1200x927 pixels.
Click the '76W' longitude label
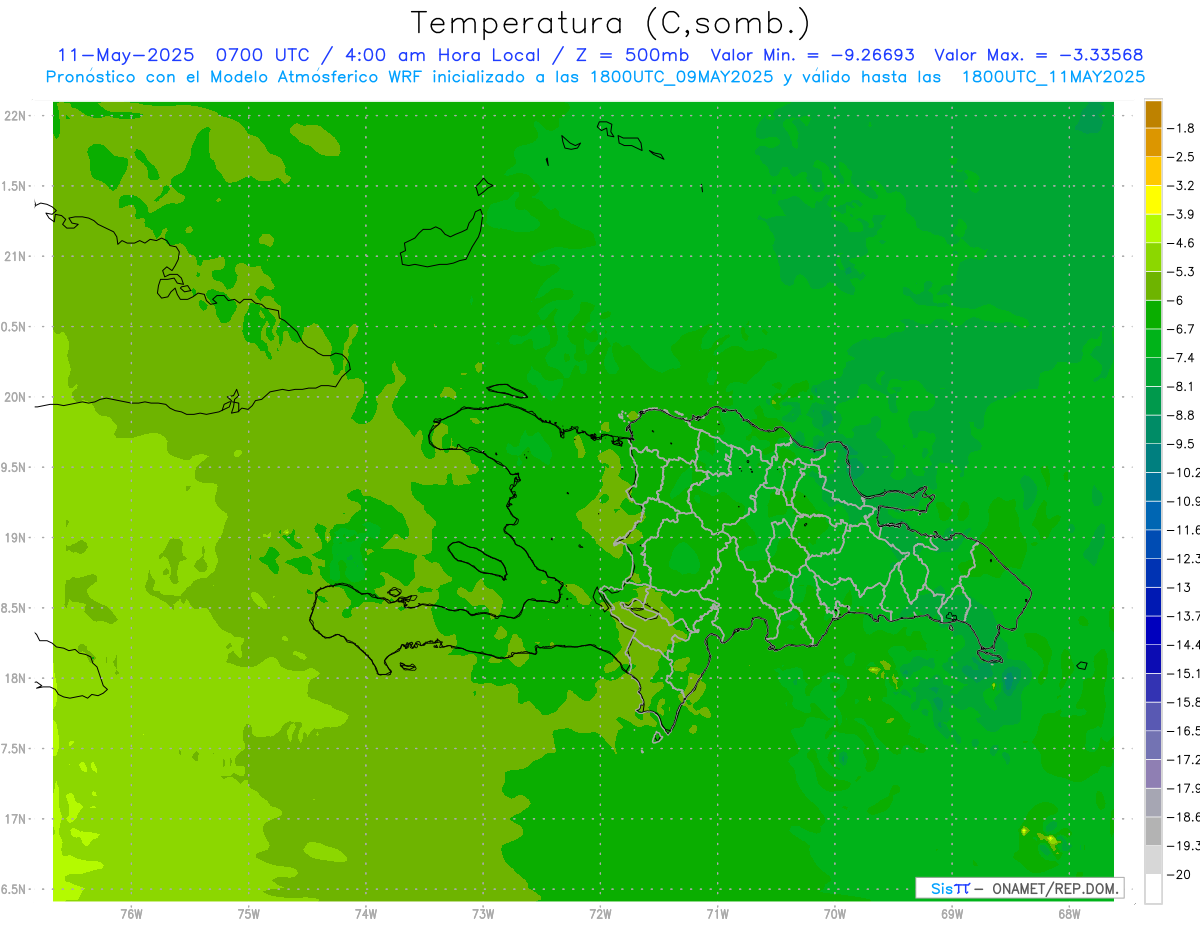(131, 913)
